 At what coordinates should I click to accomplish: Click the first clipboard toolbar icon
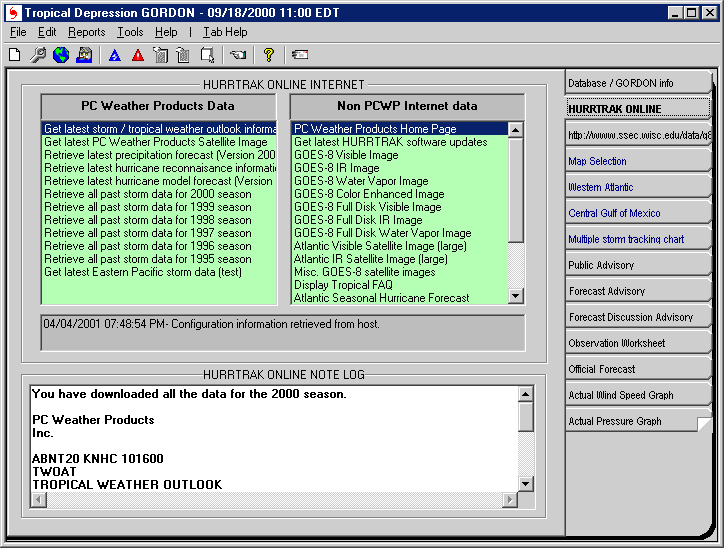coord(160,55)
